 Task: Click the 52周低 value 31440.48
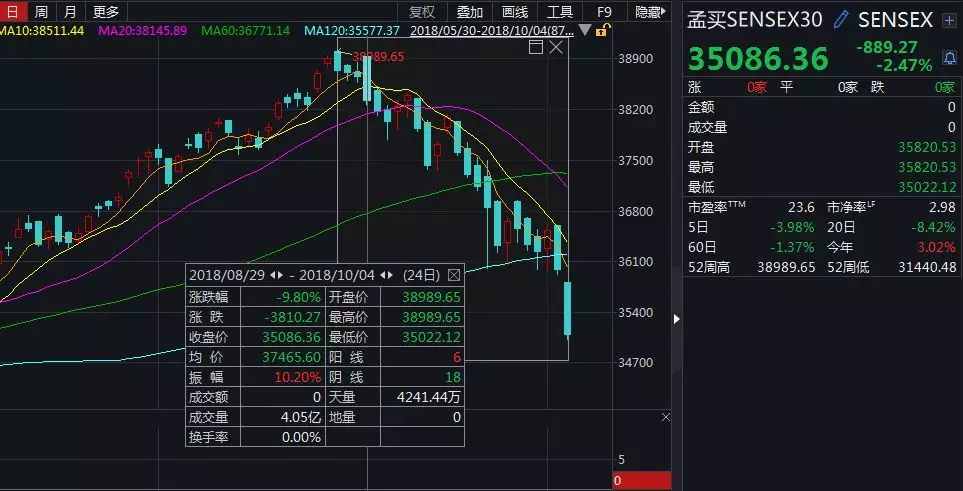click(x=927, y=267)
